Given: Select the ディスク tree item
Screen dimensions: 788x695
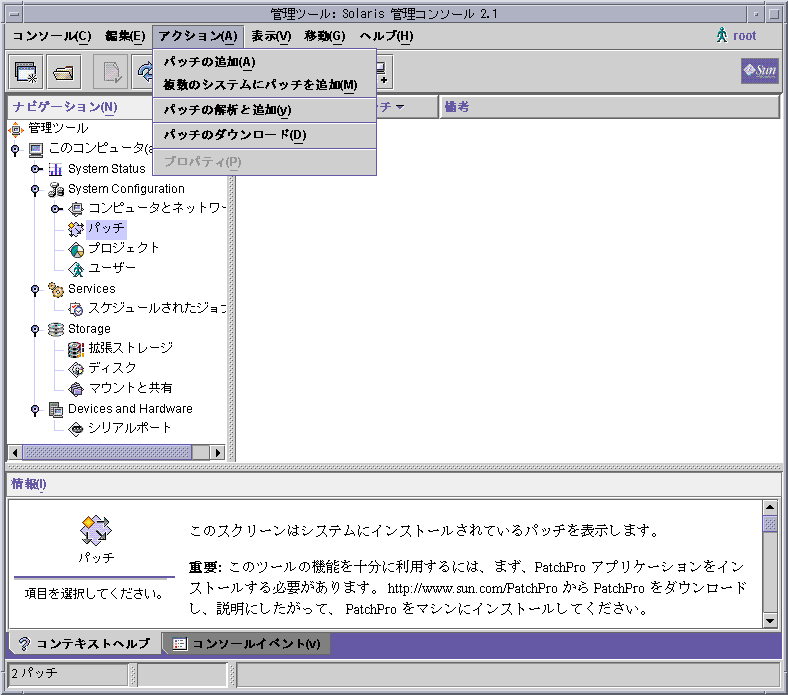Looking at the screenshot, I should [112, 368].
